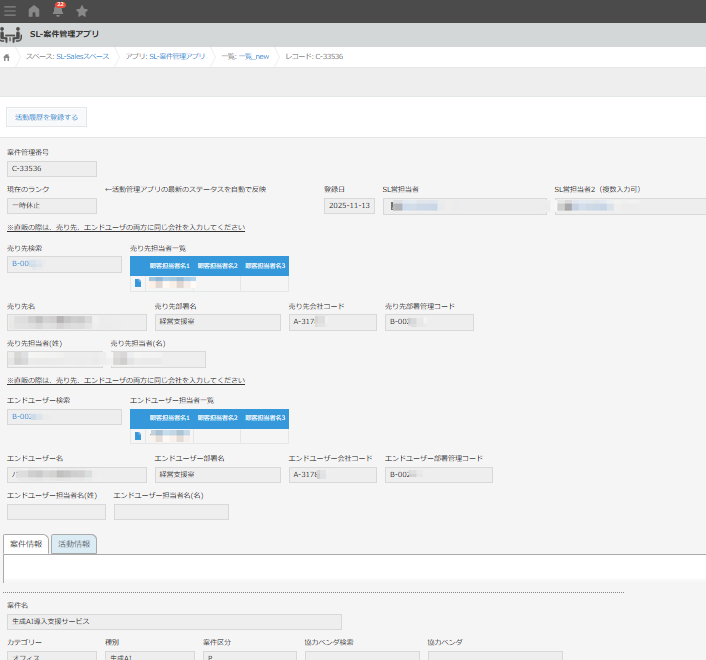Open the hamburger menu in the header
This screenshot has width=706, height=660.
(x=10, y=11)
